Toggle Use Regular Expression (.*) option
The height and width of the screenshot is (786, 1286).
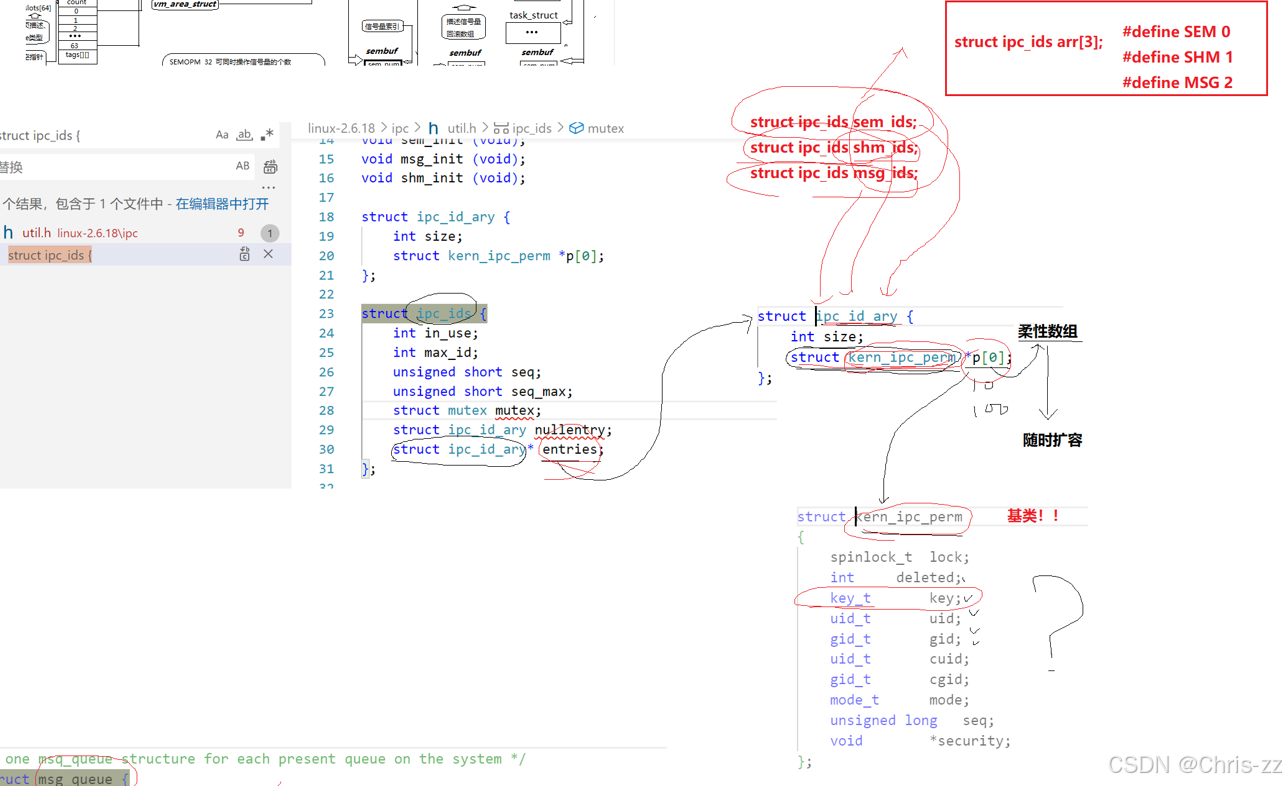(x=267, y=135)
